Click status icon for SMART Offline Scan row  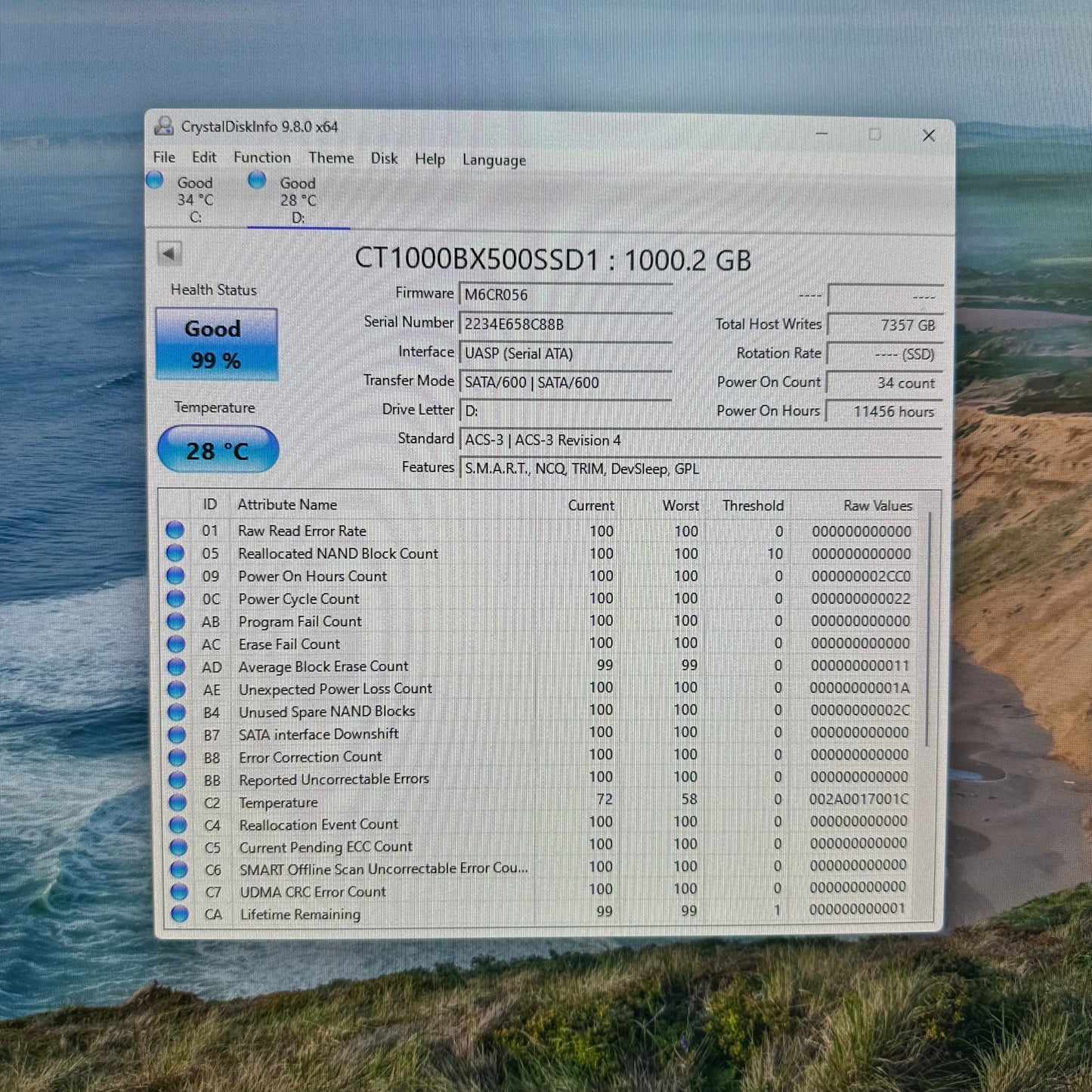coord(178,870)
